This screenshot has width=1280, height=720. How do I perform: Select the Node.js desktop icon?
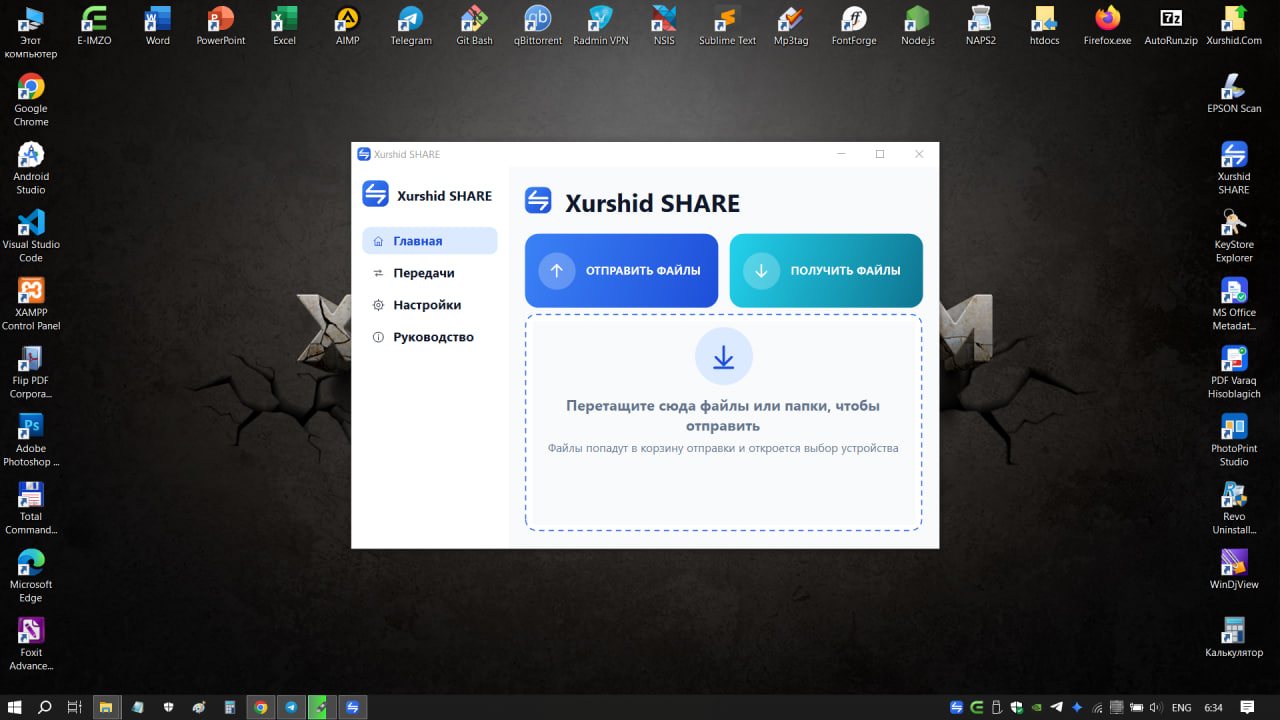917,26
